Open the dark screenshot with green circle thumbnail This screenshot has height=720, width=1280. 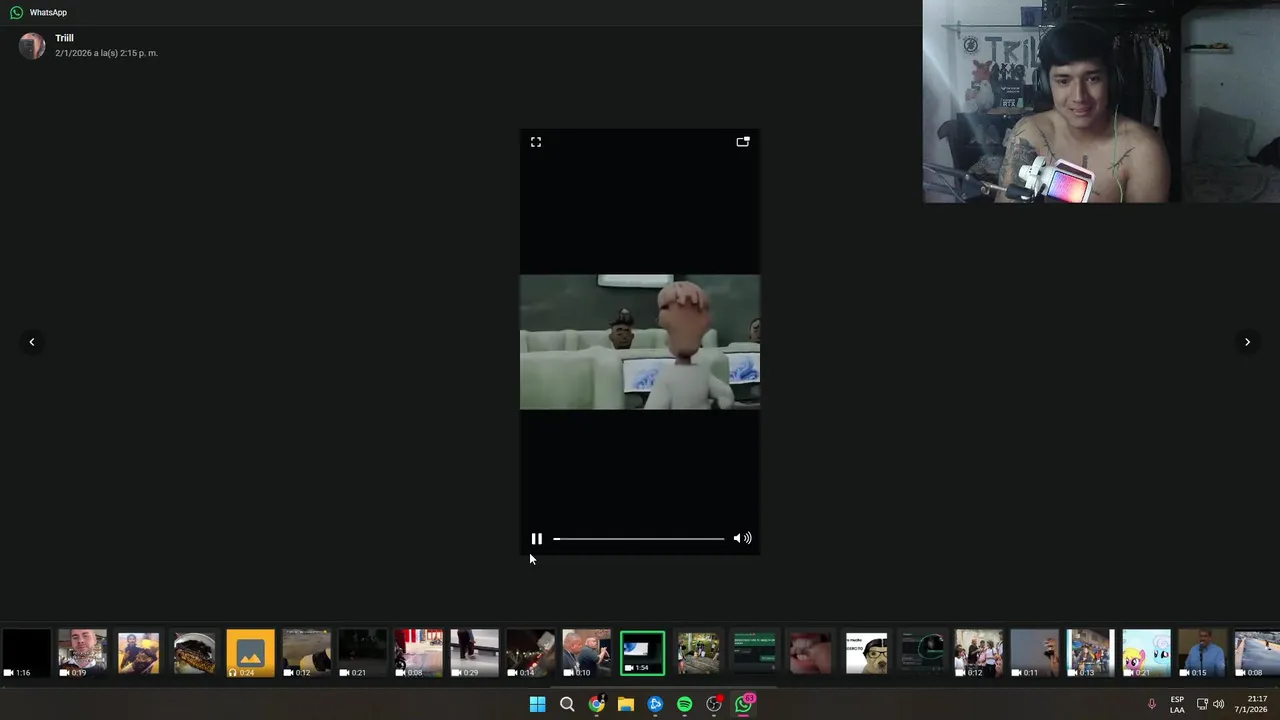click(x=922, y=653)
